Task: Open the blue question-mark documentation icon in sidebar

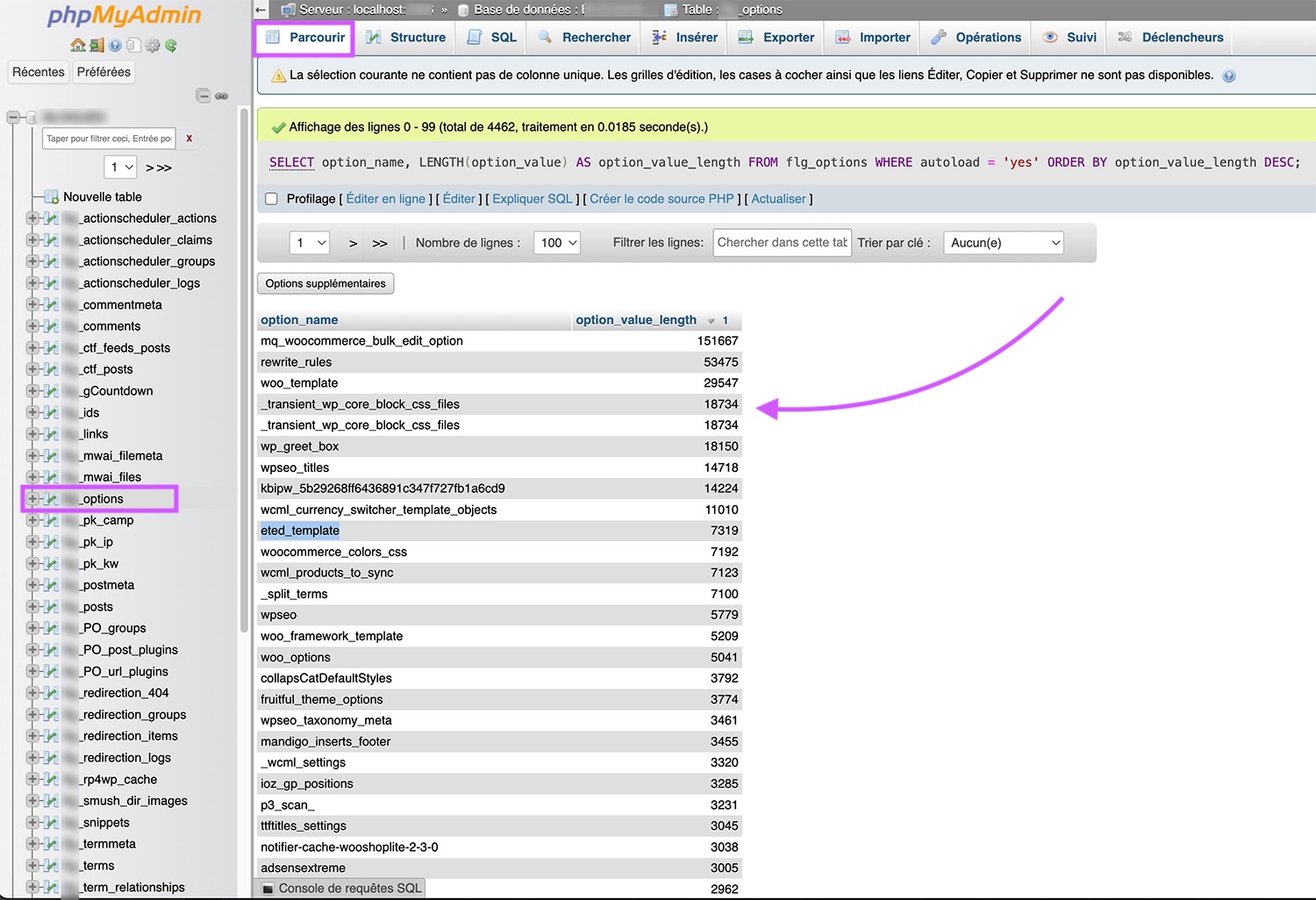Action: 116,45
